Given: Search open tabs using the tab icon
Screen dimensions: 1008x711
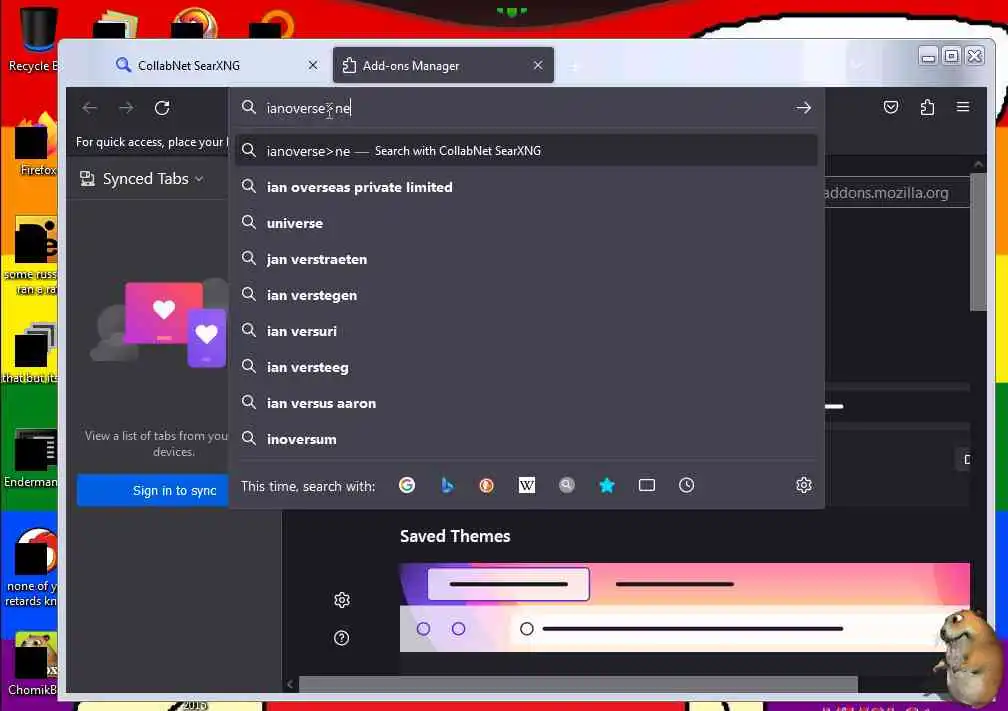Looking at the screenshot, I should point(647,485).
